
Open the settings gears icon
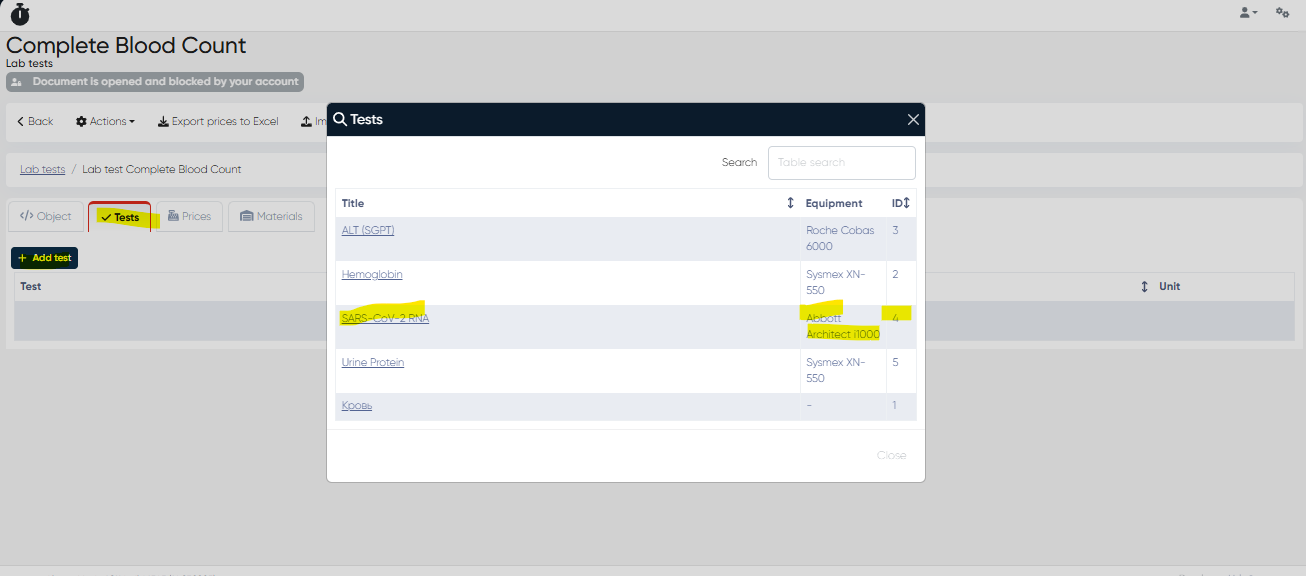coord(1282,13)
